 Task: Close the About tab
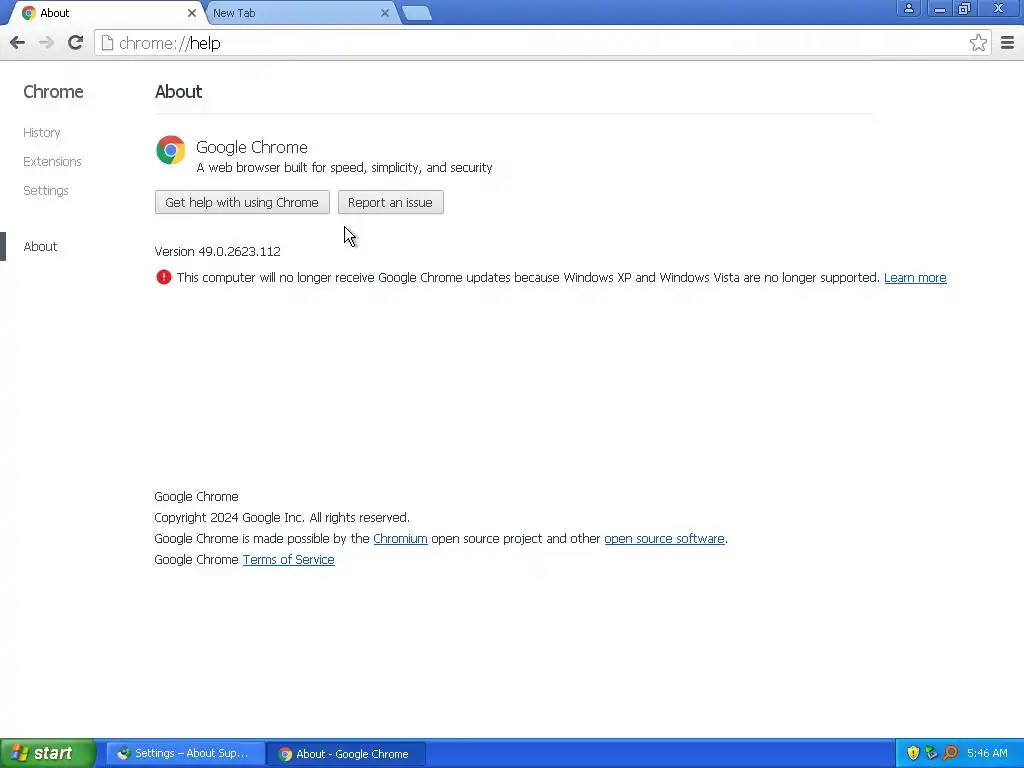[x=191, y=13]
